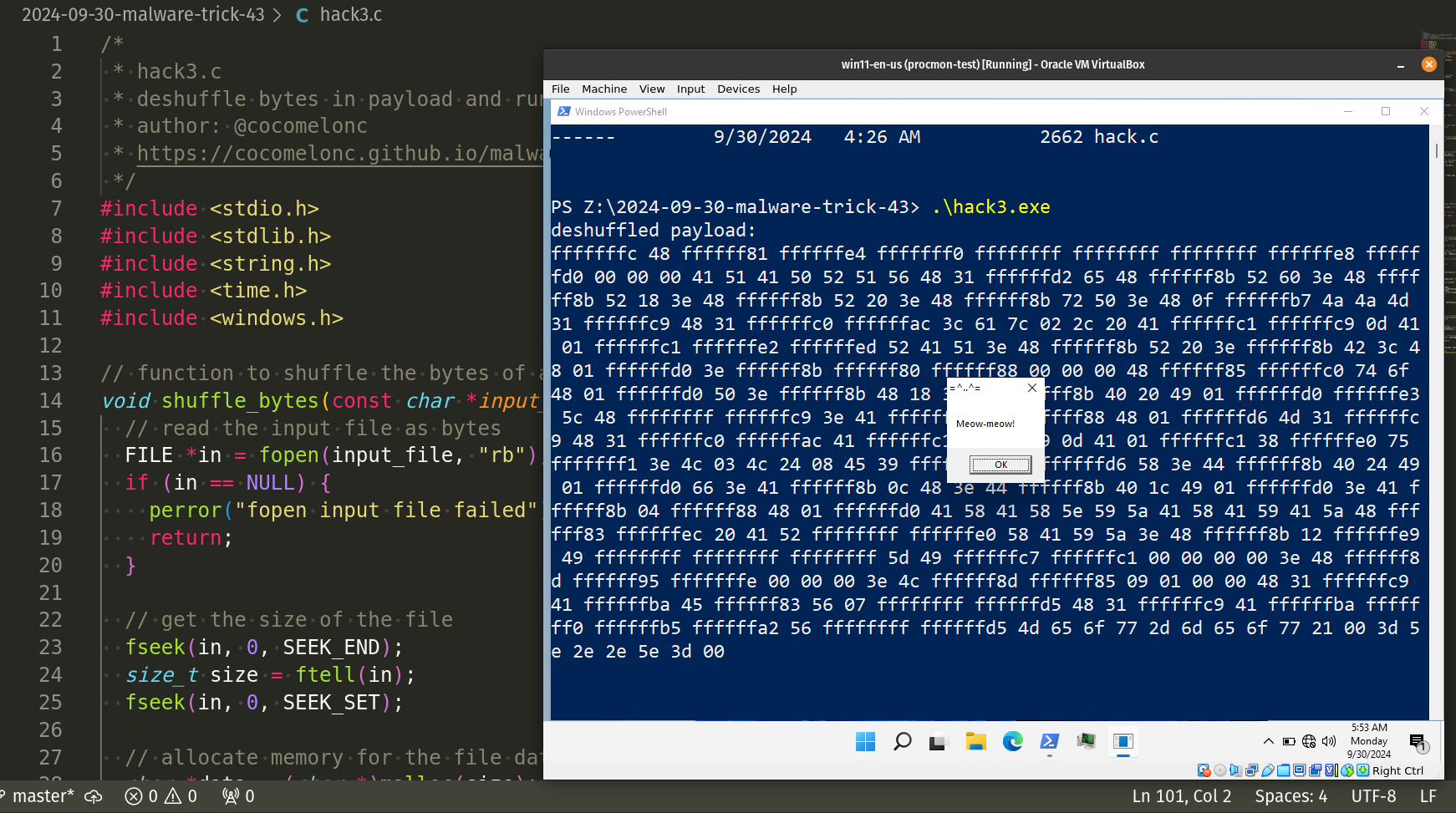The image size is (1456, 813).
Task: Close the Meow-meow message box
Action: [x=1032, y=388]
